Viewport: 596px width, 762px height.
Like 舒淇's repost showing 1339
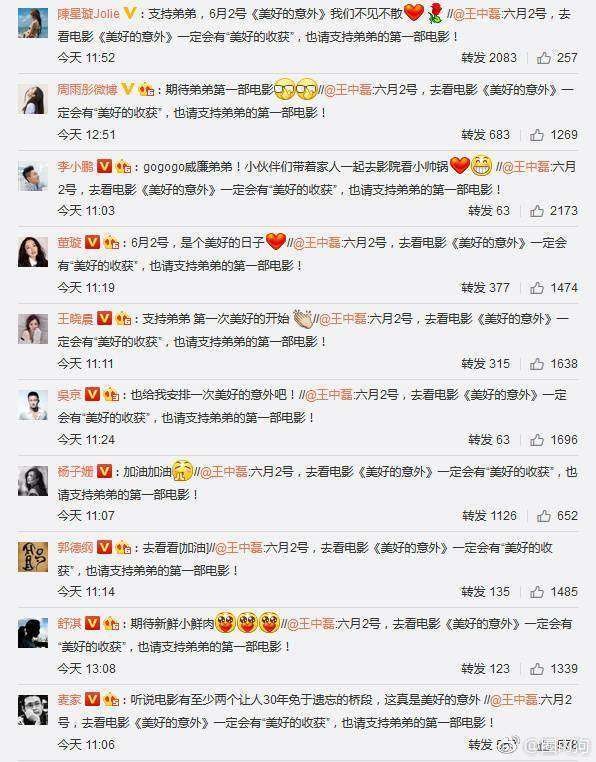[537, 669]
